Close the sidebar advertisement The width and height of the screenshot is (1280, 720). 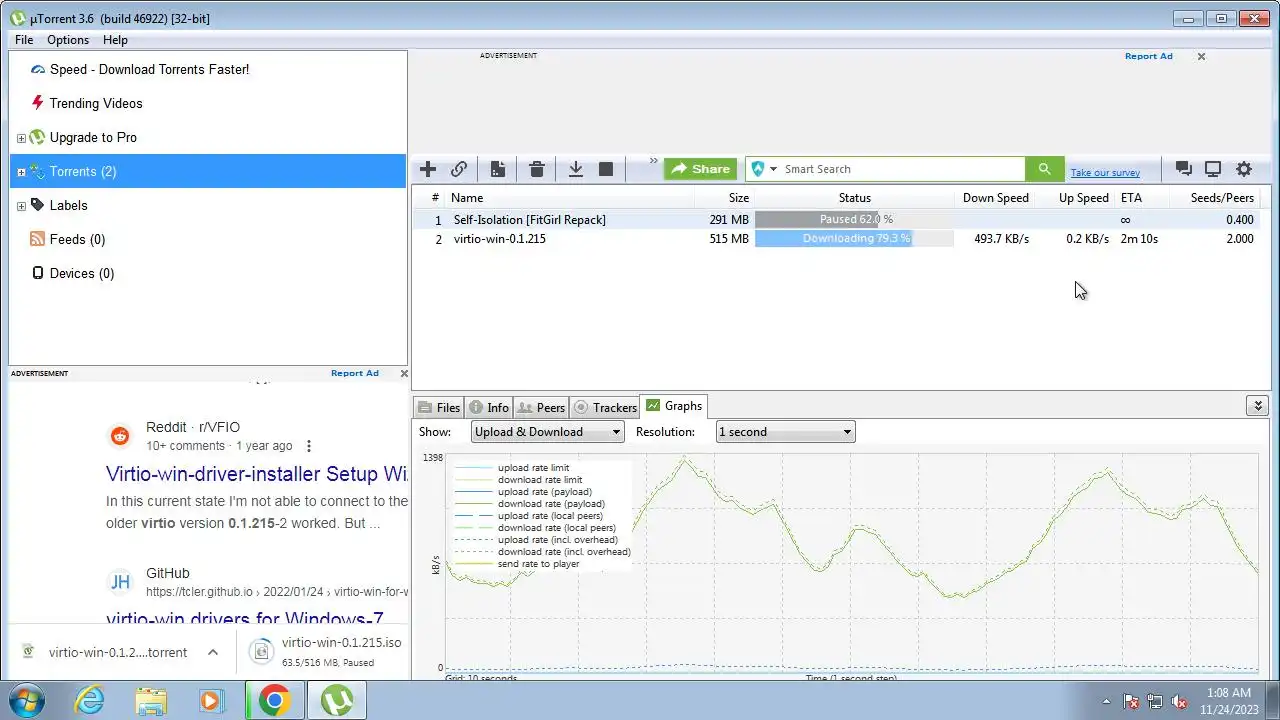pos(404,373)
